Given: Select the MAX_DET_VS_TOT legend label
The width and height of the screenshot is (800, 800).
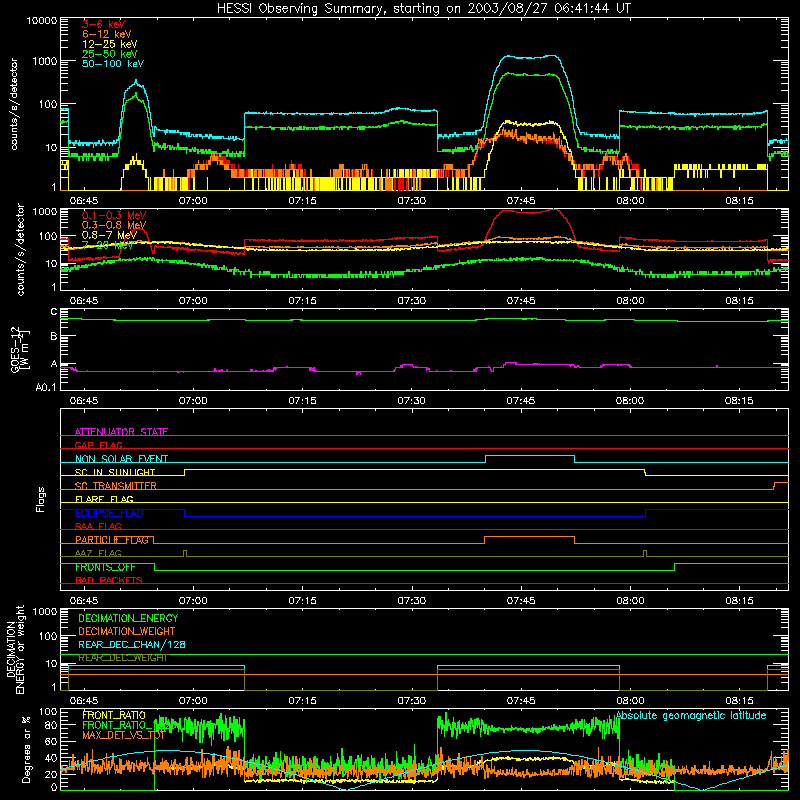Looking at the screenshot, I should (x=123, y=735).
